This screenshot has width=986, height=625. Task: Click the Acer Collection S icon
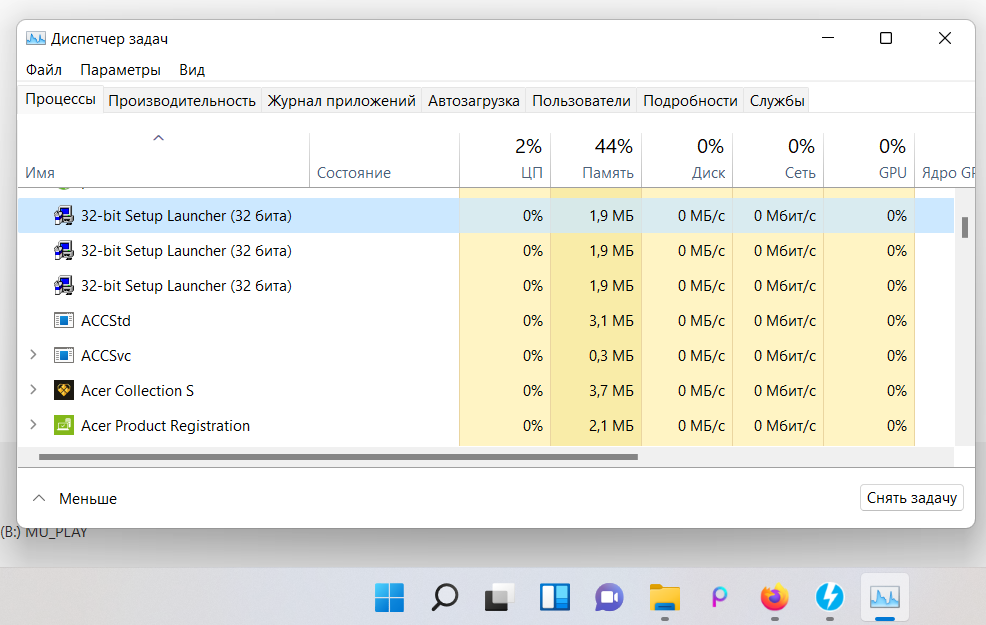tap(64, 390)
